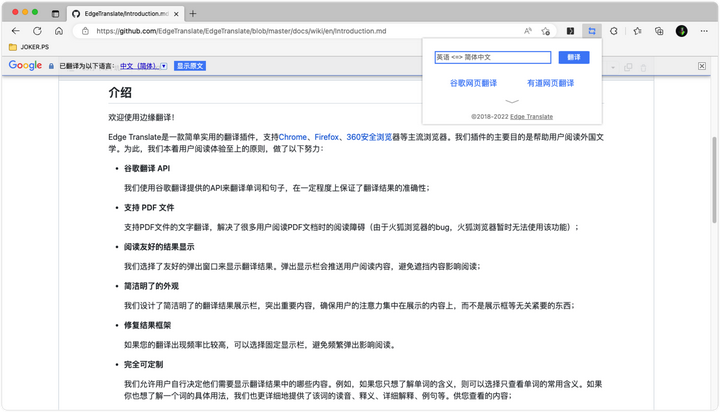Open the 中文（简体）language dropdown
Viewport: 720px width, 412px height.
coord(143,66)
